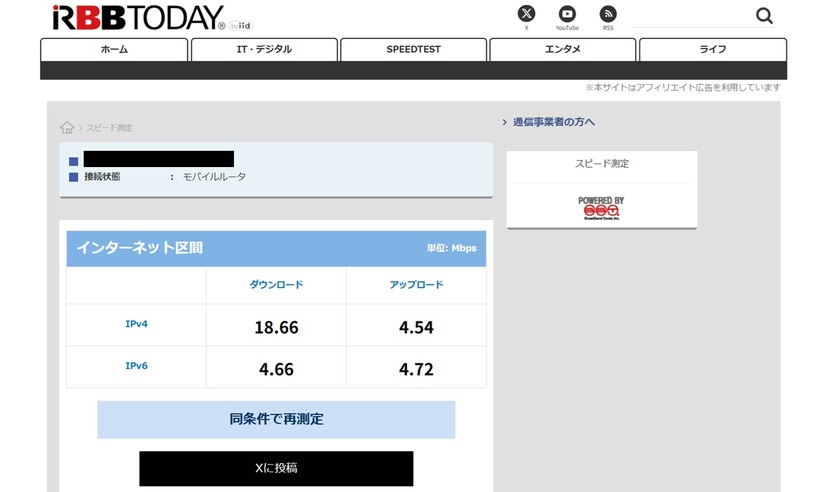The height and width of the screenshot is (492, 826).
Task: Select the ホーム navigation tab
Action: coord(114,50)
